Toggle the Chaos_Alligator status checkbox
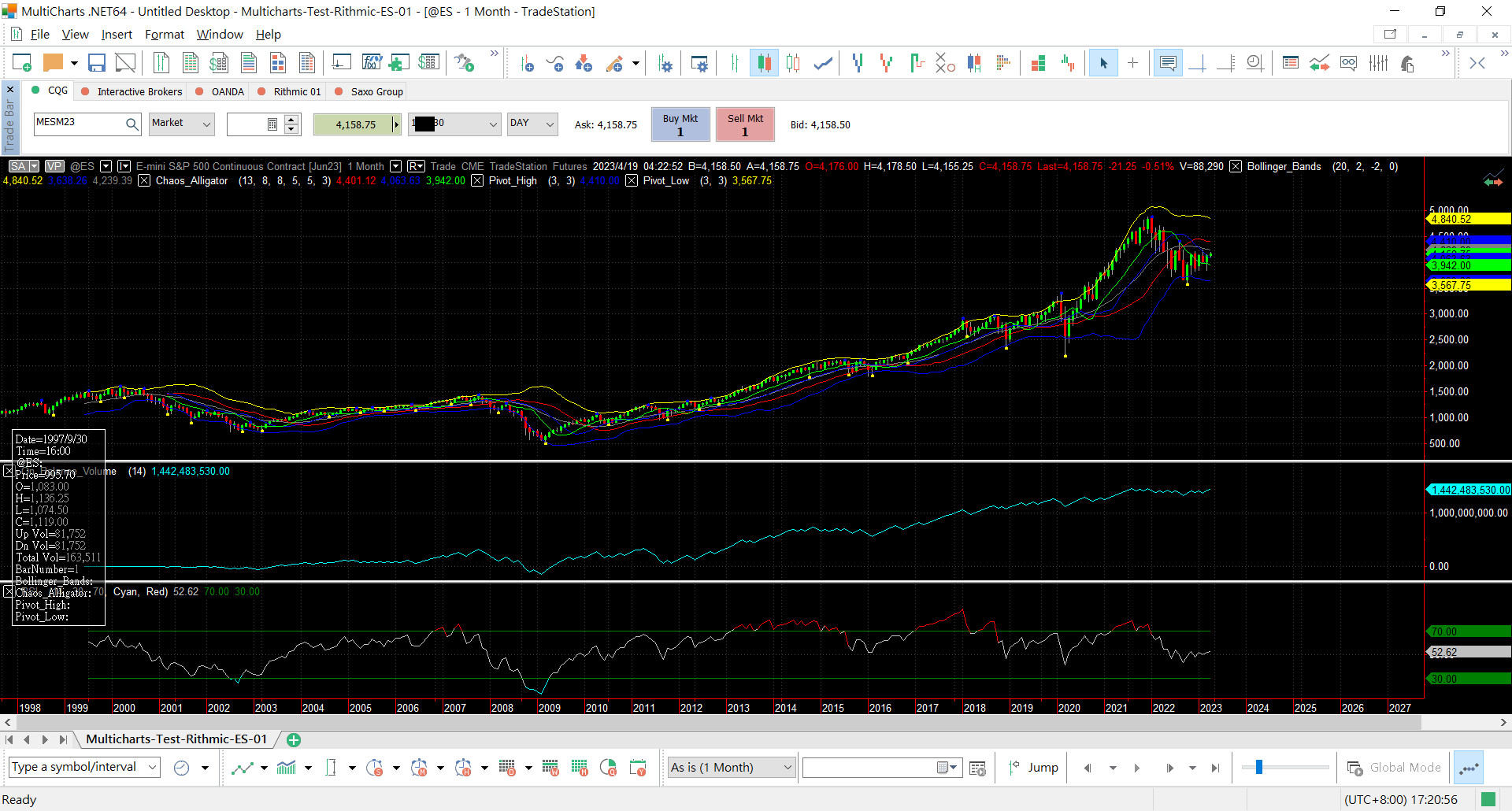This screenshot has height=811, width=1512. click(x=144, y=180)
